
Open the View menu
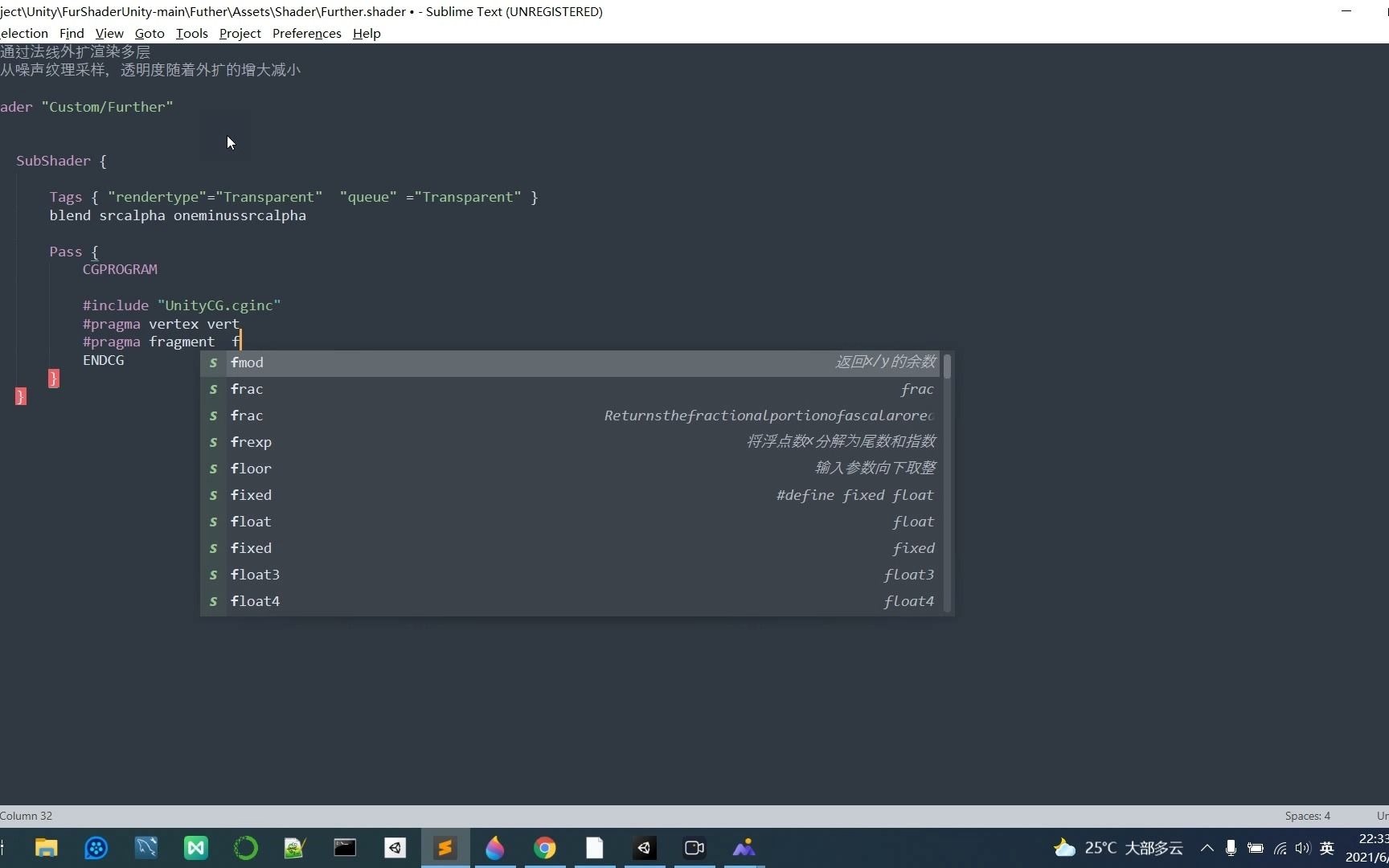tap(109, 33)
